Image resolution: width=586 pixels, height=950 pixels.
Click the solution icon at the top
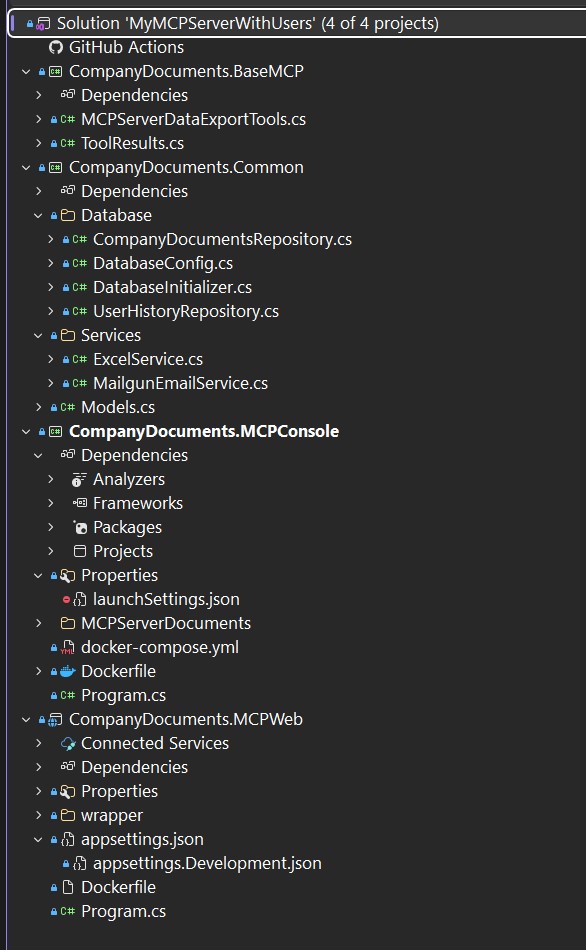[43, 24]
